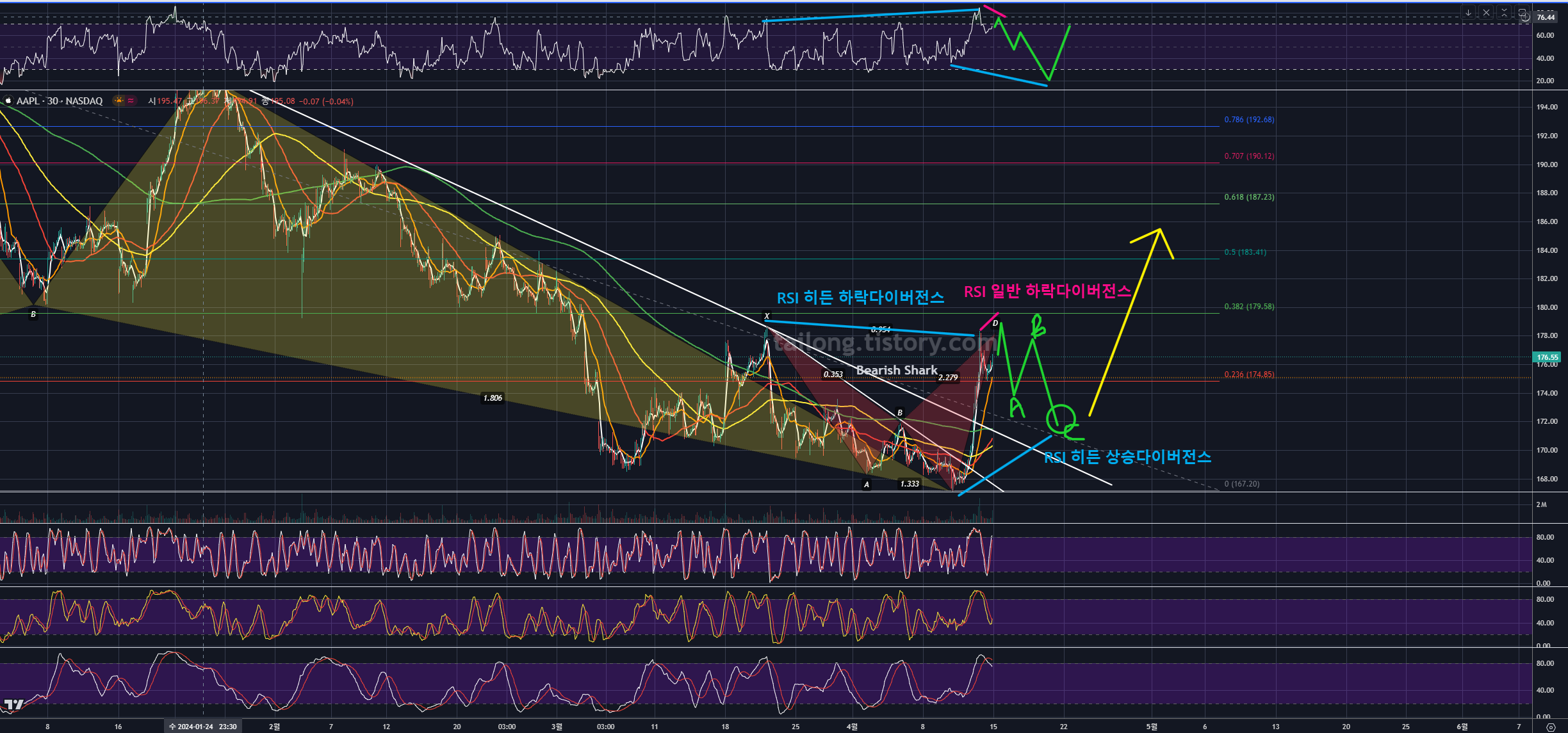Click the TradingView logo in corner
Viewport: 1568px width, 733px height.
13,705
